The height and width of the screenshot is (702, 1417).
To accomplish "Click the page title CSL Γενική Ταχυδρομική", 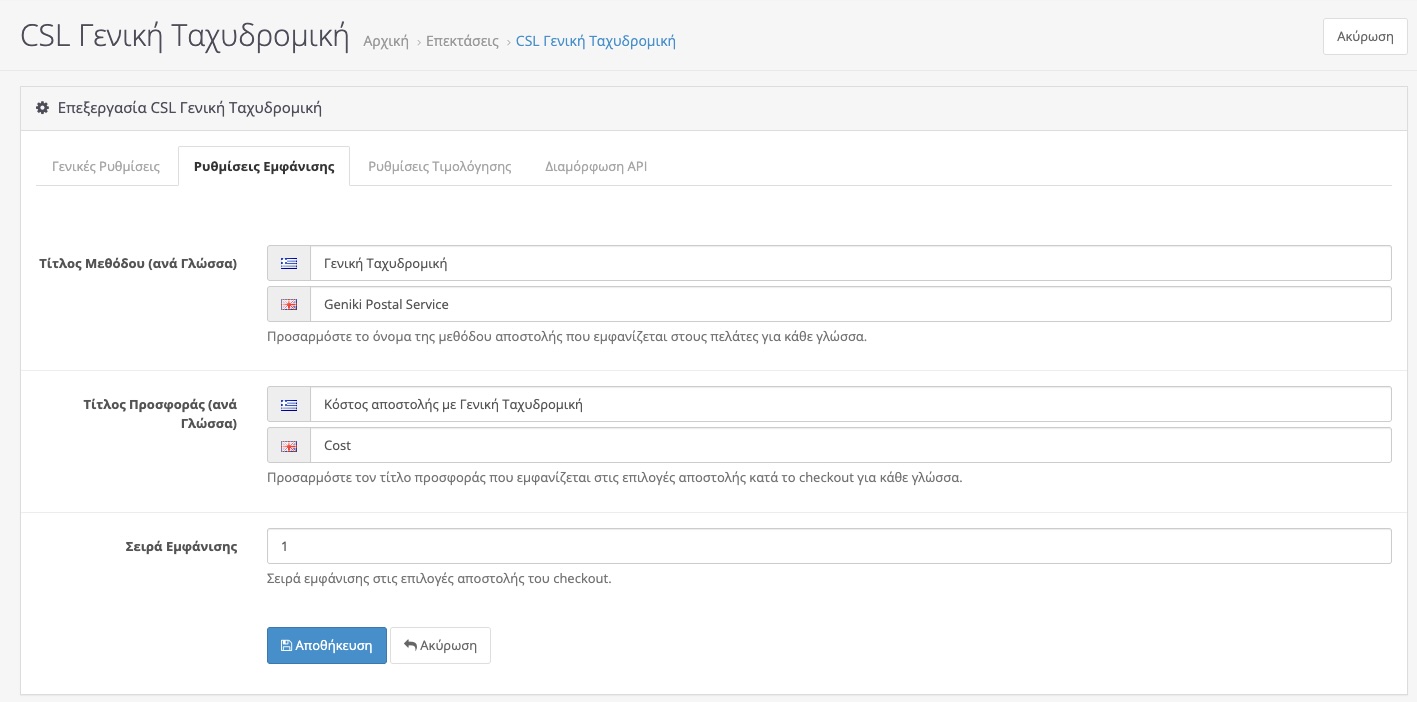I will pos(185,36).
